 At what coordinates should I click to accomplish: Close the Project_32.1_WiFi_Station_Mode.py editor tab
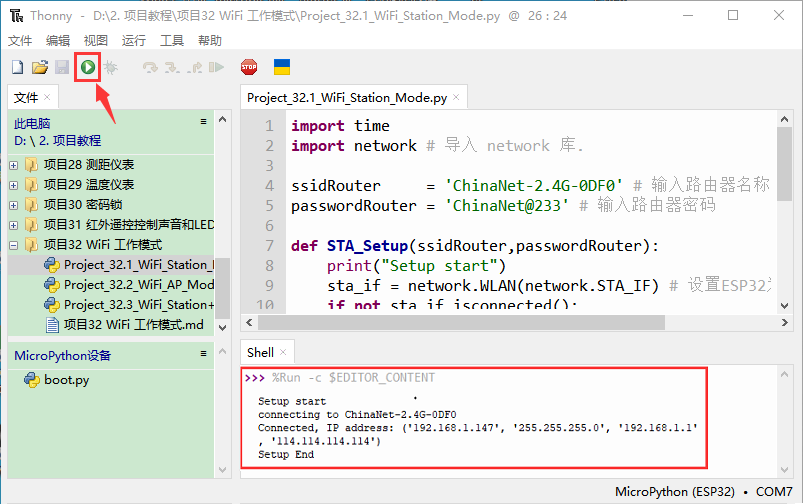[x=457, y=98]
